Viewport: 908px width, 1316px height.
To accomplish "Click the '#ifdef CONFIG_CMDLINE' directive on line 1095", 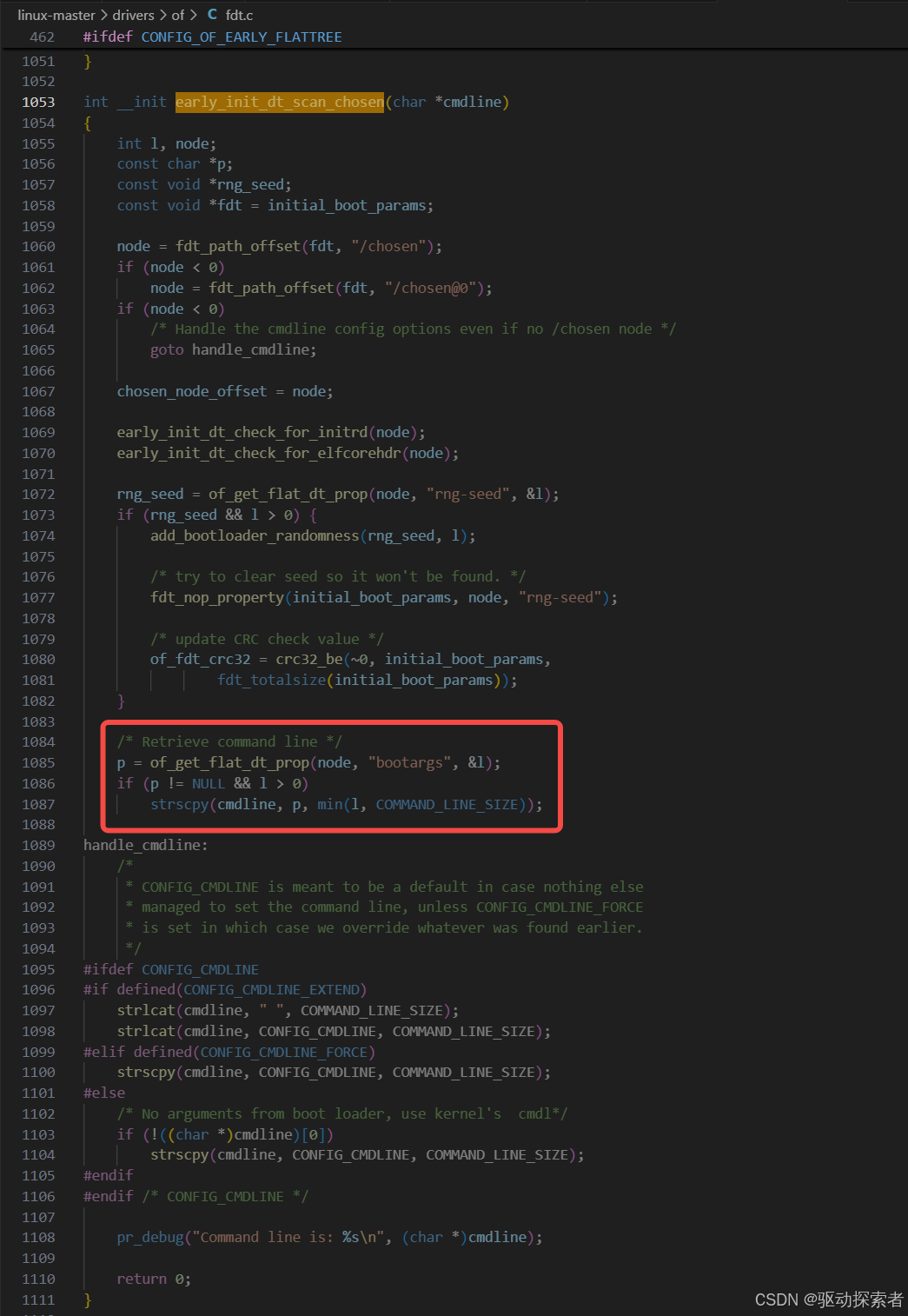I will coord(171,970).
